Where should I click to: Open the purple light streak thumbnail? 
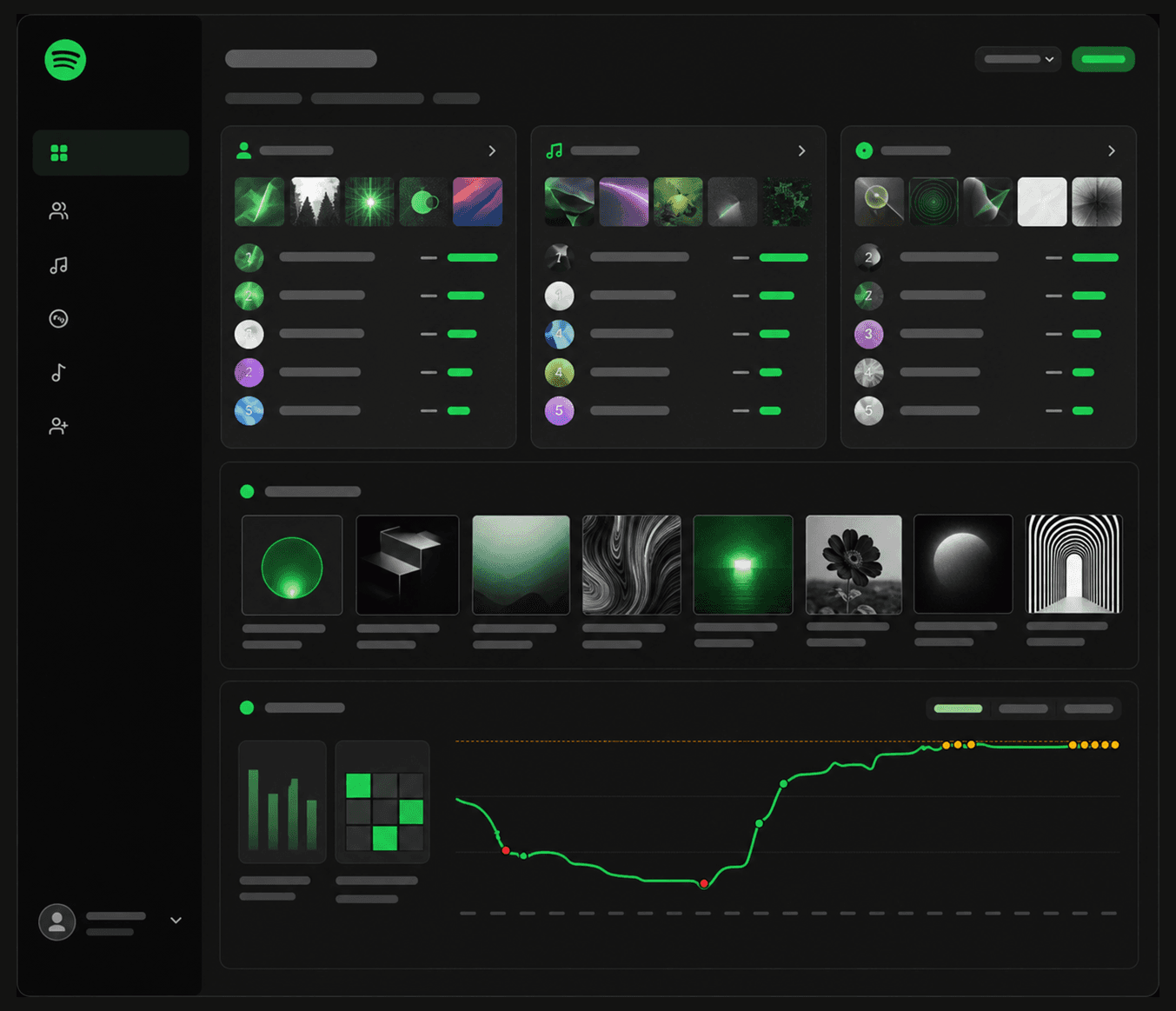point(624,202)
